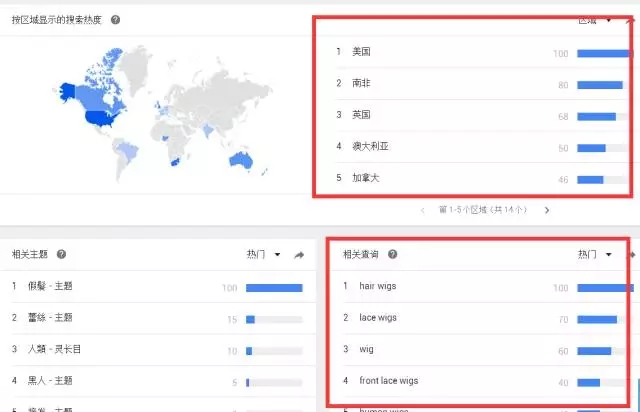Click the blue bar for 英国
Viewport: 640px width, 412px height.
tap(597, 116)
